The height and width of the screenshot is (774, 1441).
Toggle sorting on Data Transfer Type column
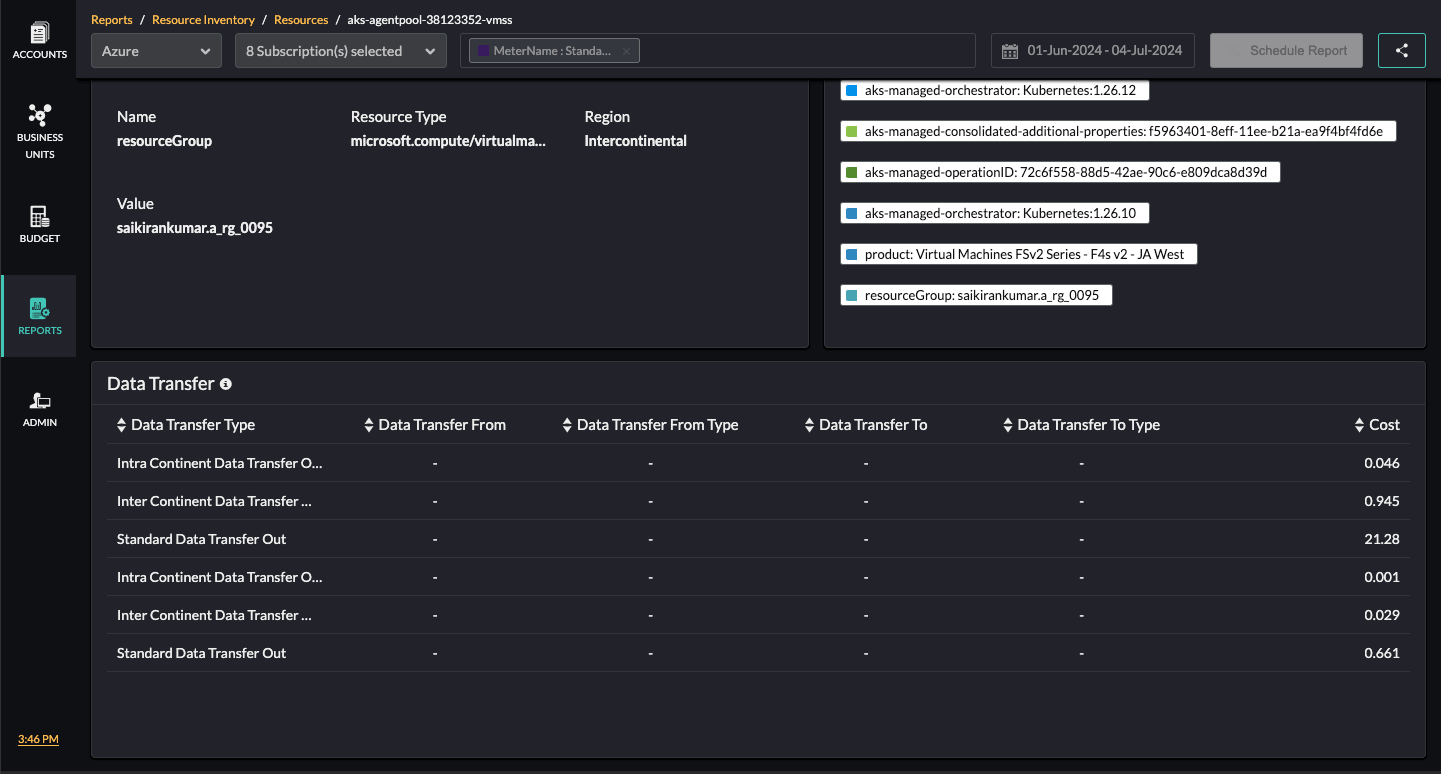point(120,424)
